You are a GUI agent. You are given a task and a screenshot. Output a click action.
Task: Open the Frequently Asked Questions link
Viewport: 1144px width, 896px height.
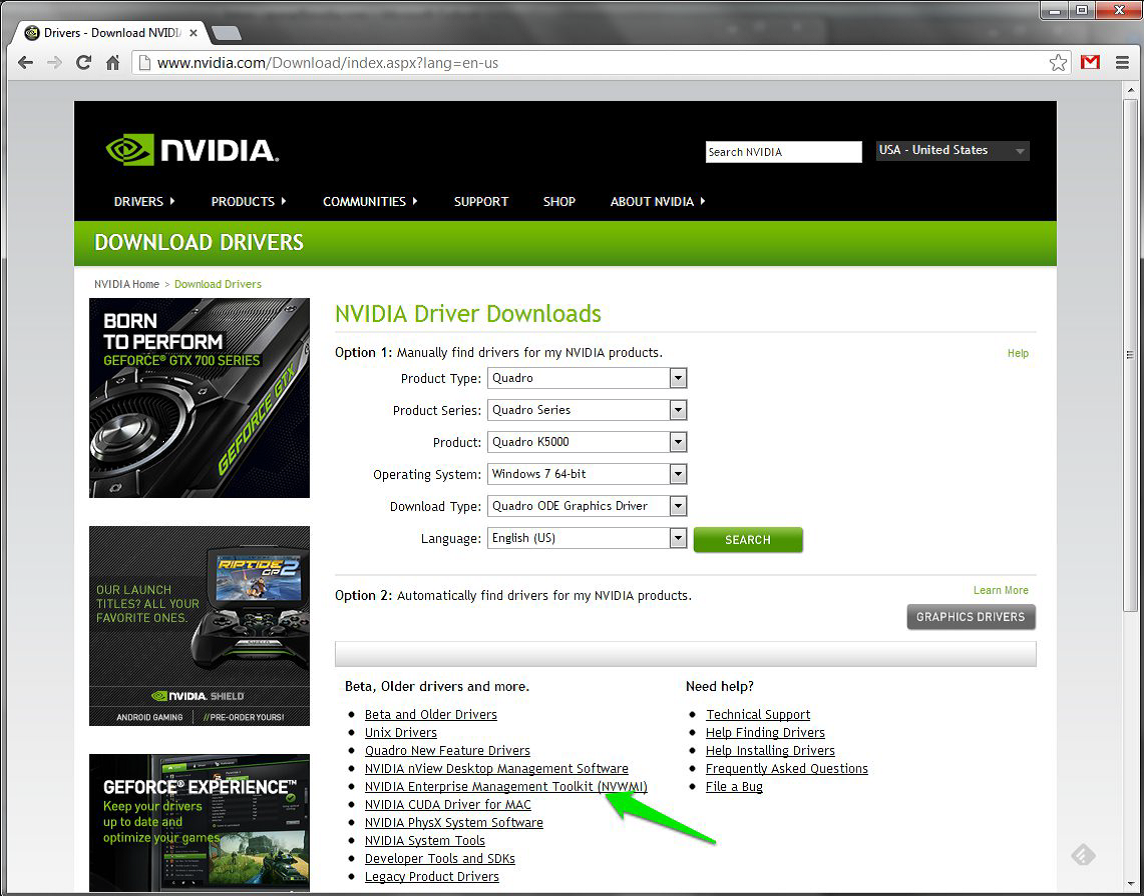pos(786,768)
